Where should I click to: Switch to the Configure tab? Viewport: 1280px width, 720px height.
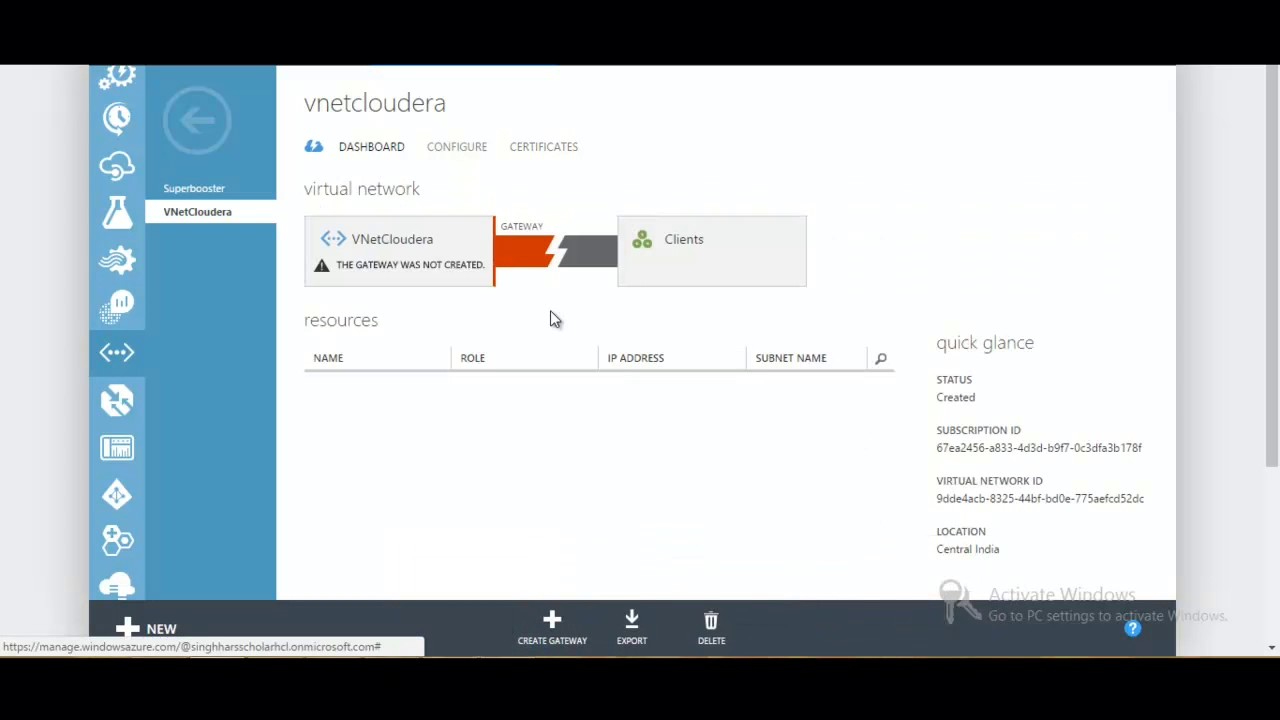[457, 146]
